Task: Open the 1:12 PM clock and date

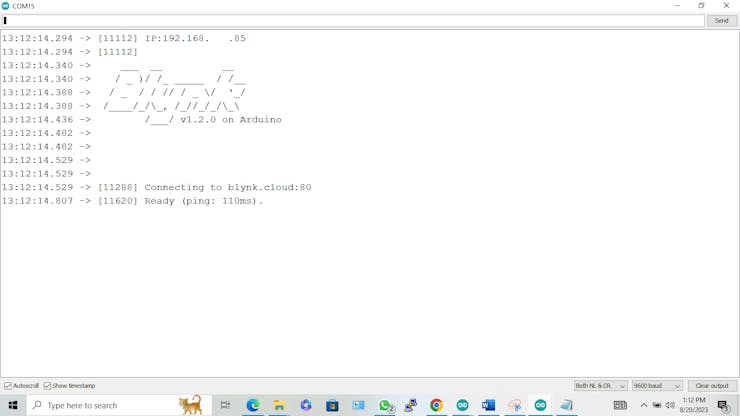Action: pos(694,405)
